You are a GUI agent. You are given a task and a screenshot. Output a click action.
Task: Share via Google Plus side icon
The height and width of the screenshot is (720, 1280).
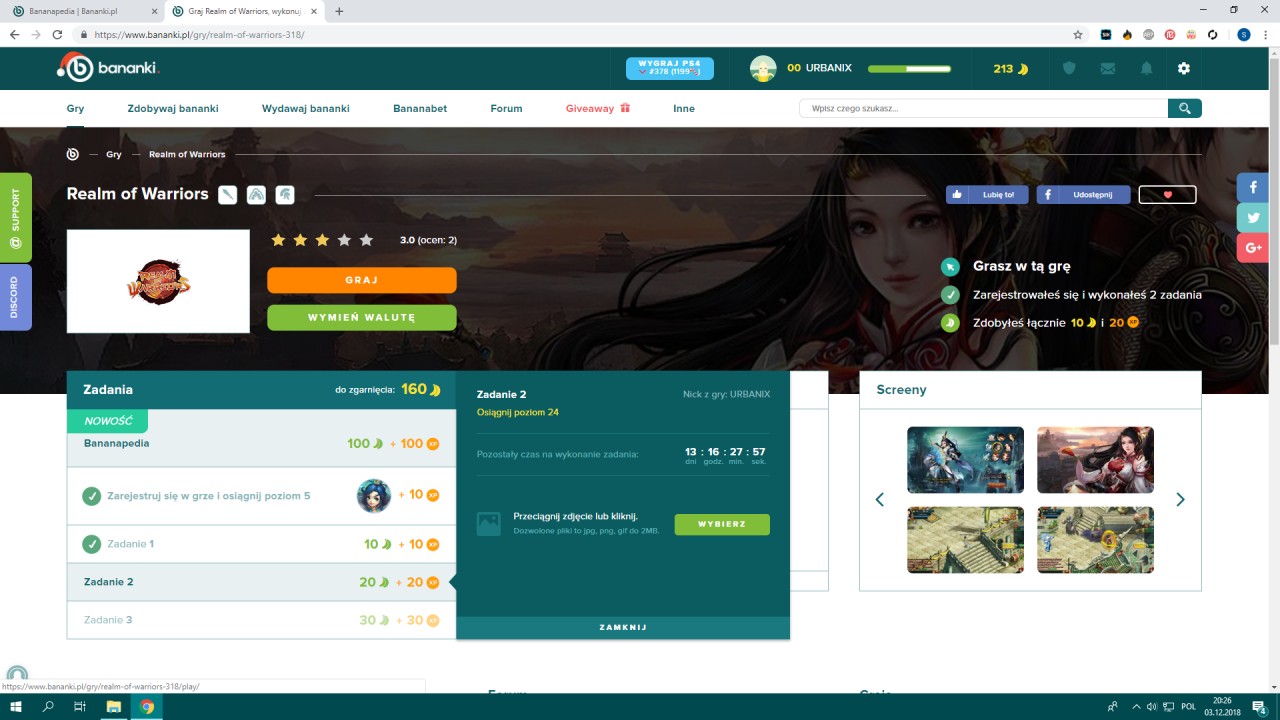1253,247
